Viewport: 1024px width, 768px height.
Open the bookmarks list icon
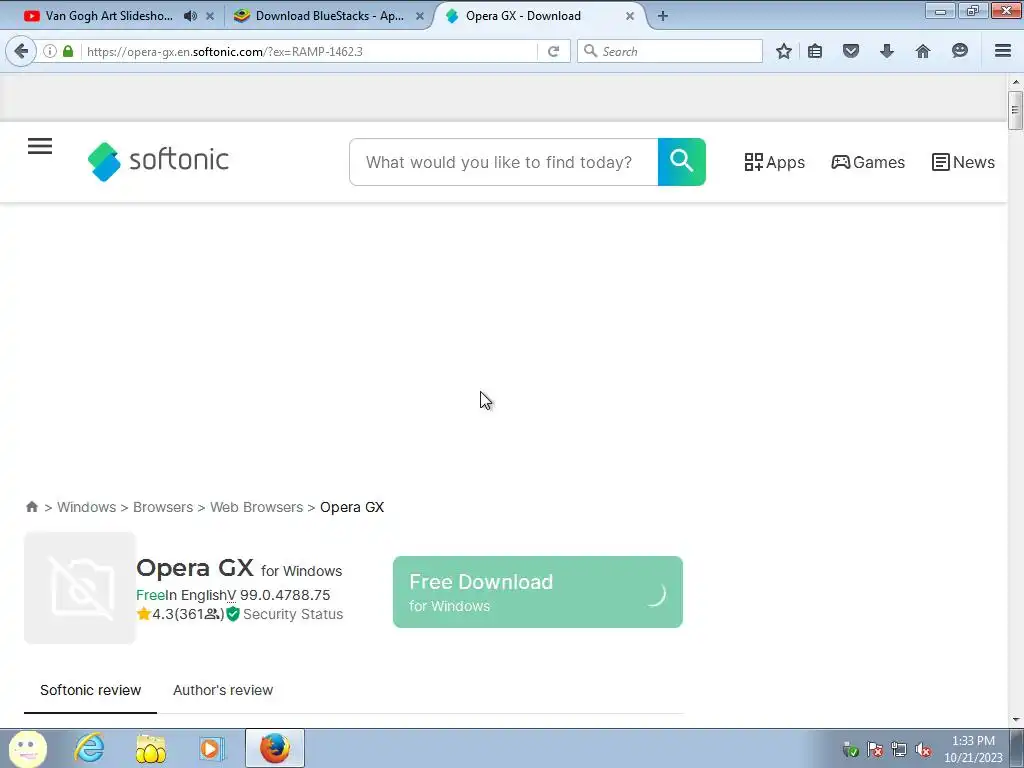pos(815,51)
